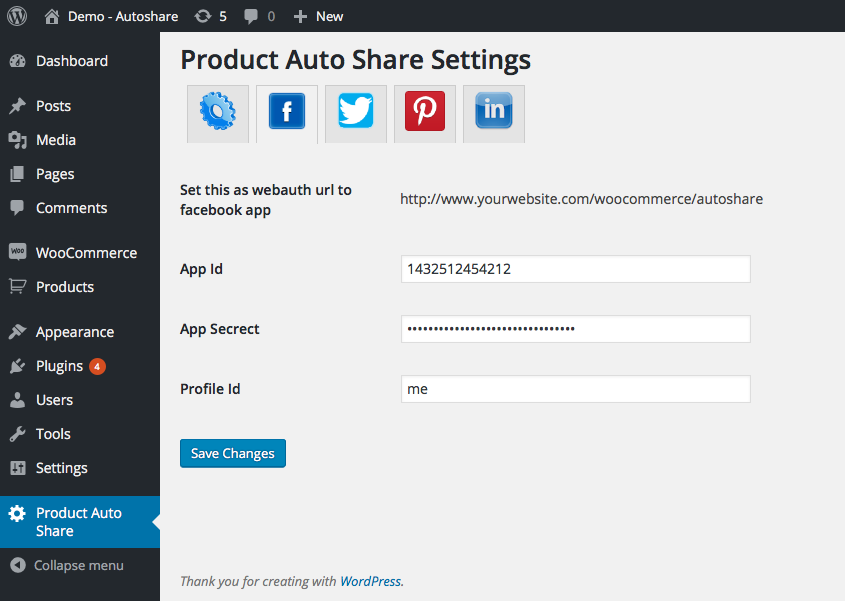The width and height of the screenshot is (845, 601).
Task: Click the Products cart icon
Action: click(x=17, y=287)
